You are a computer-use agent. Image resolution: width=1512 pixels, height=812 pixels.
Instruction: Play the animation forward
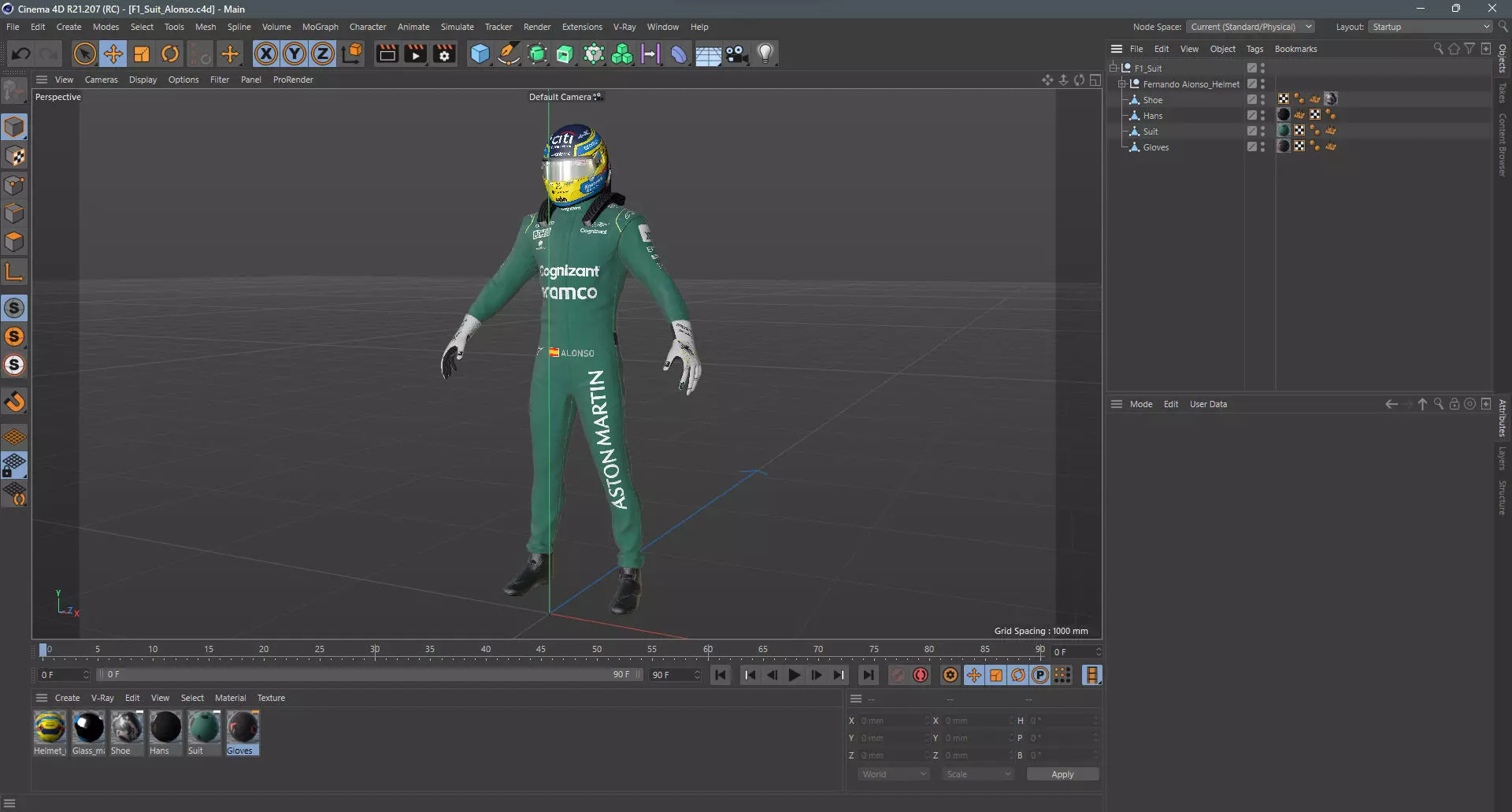point(794,675)
